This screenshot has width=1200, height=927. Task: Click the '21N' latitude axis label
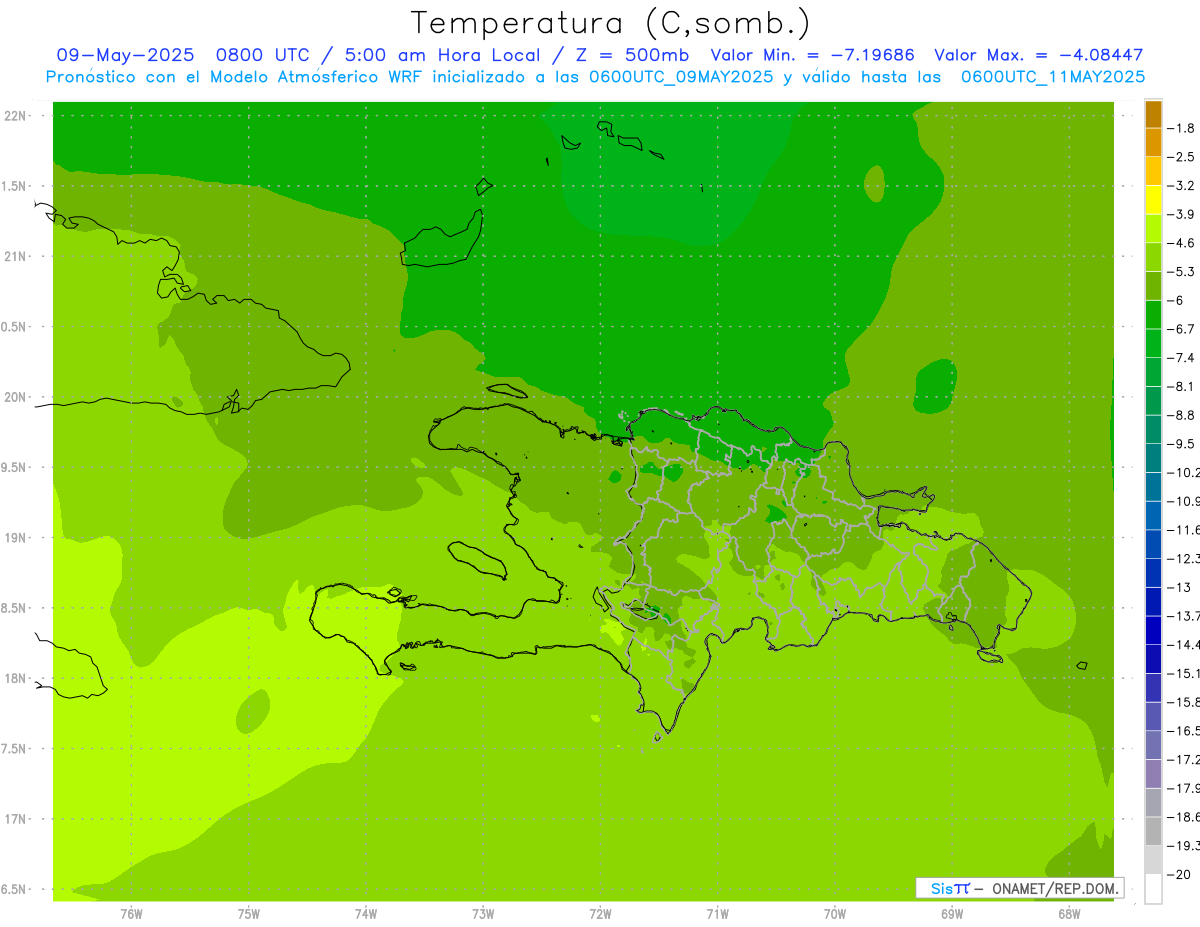click(16, 256)
